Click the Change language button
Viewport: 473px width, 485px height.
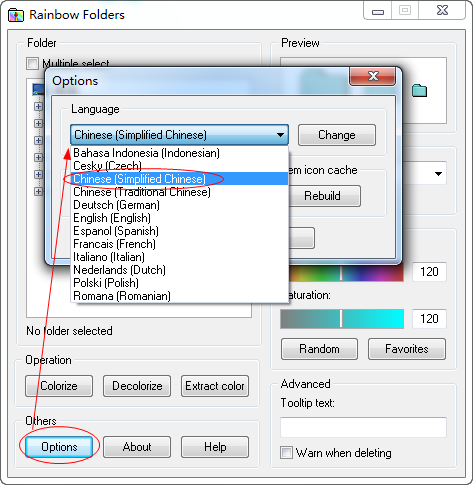pyautogui.click(x=337, y=135)
